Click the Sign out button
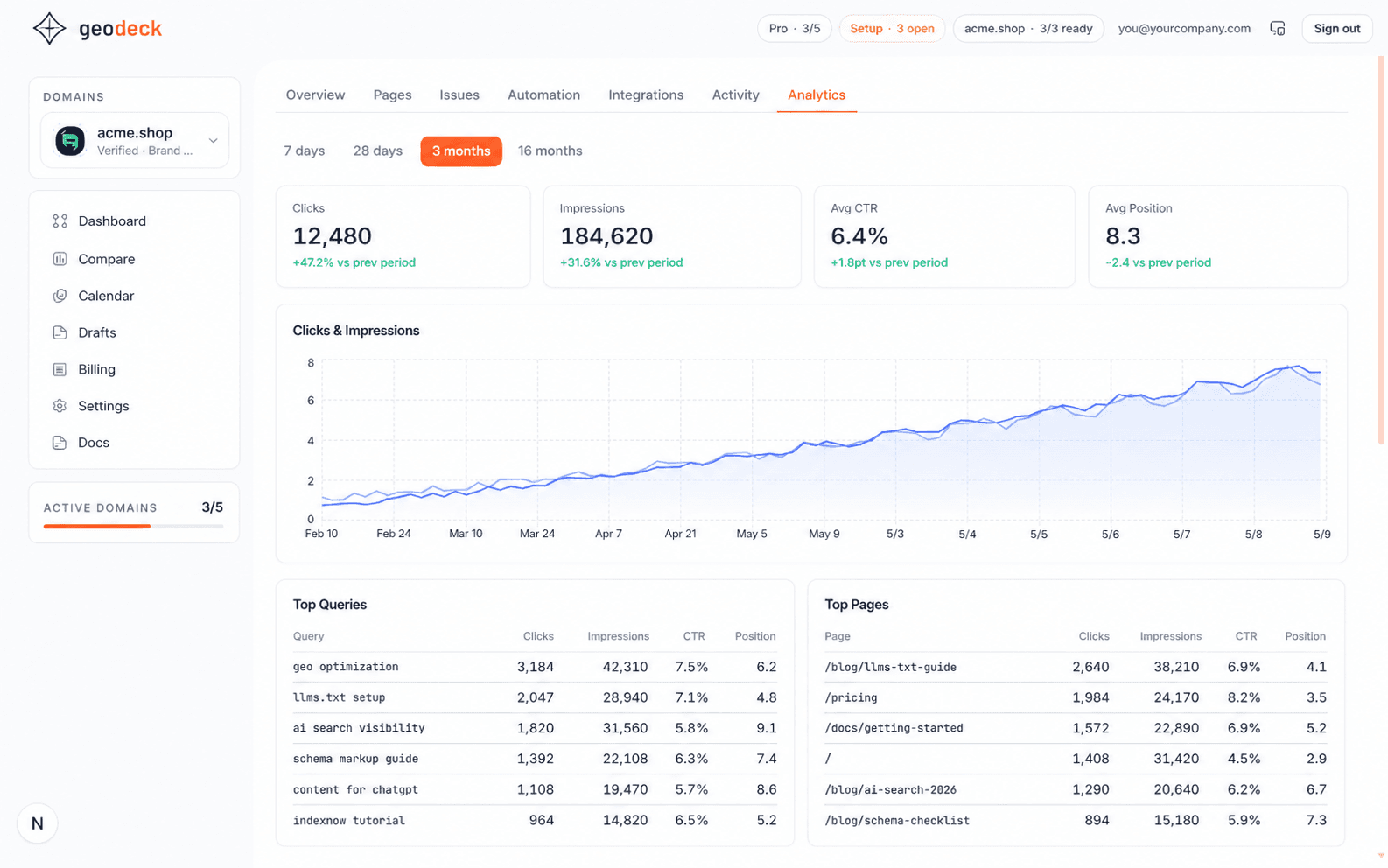 pos(1337,29)
